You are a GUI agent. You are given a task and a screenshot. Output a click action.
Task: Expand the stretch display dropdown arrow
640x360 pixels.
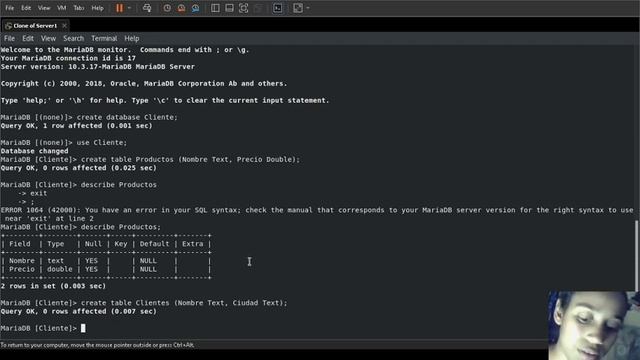click(x=308, y=8)
